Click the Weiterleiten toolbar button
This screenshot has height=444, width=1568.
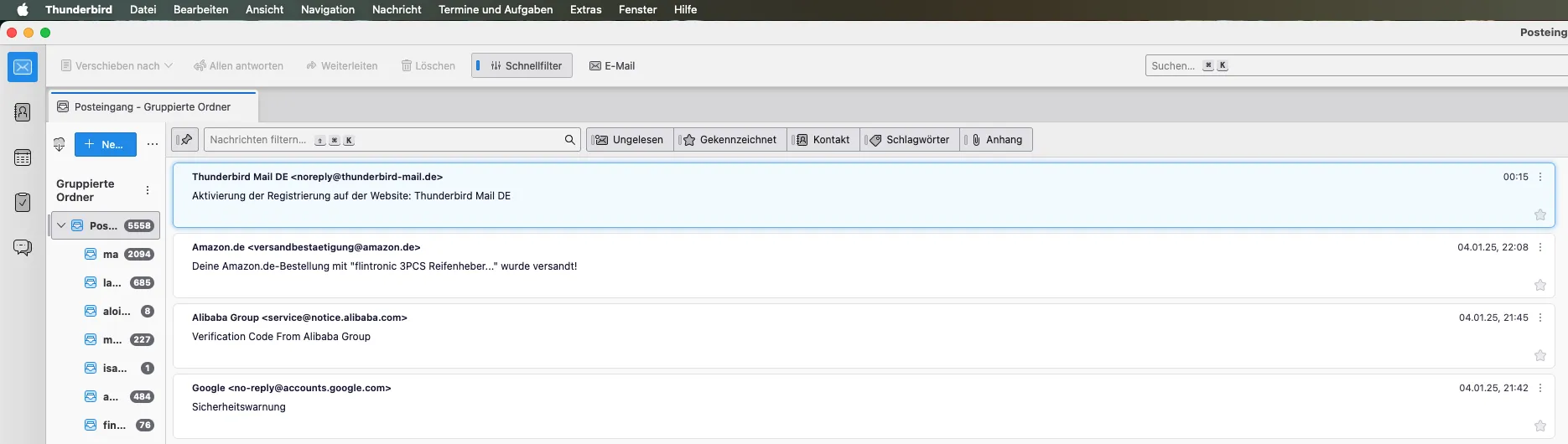[x=342, y=65]
